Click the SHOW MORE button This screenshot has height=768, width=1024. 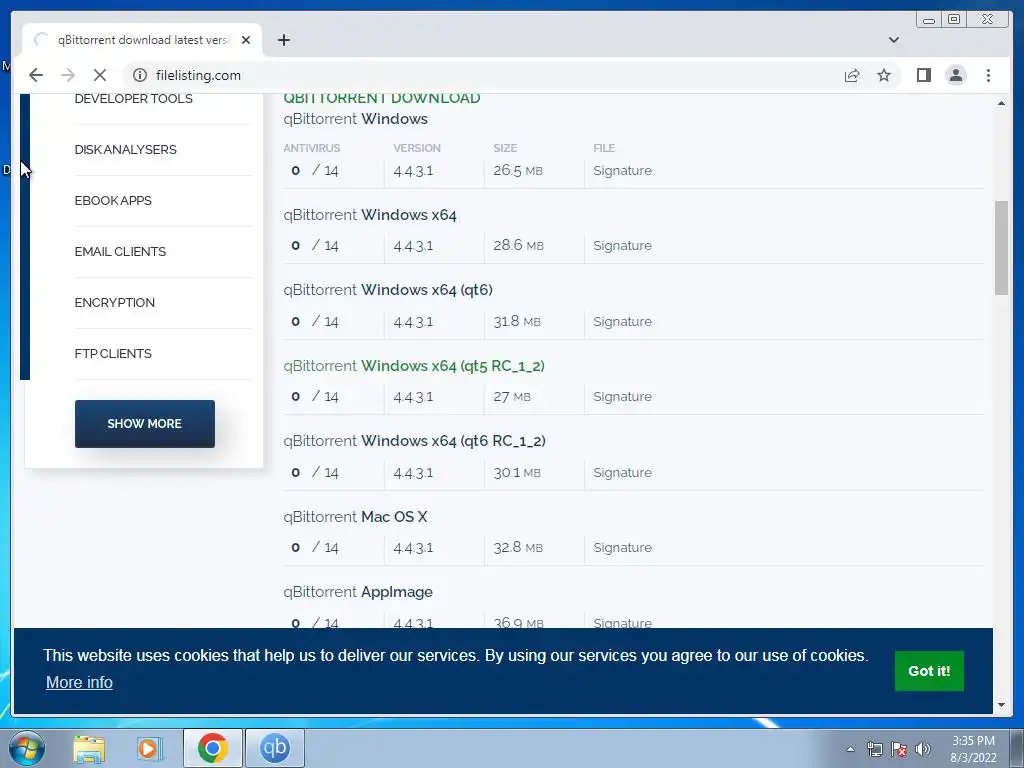tap(144, 424)
